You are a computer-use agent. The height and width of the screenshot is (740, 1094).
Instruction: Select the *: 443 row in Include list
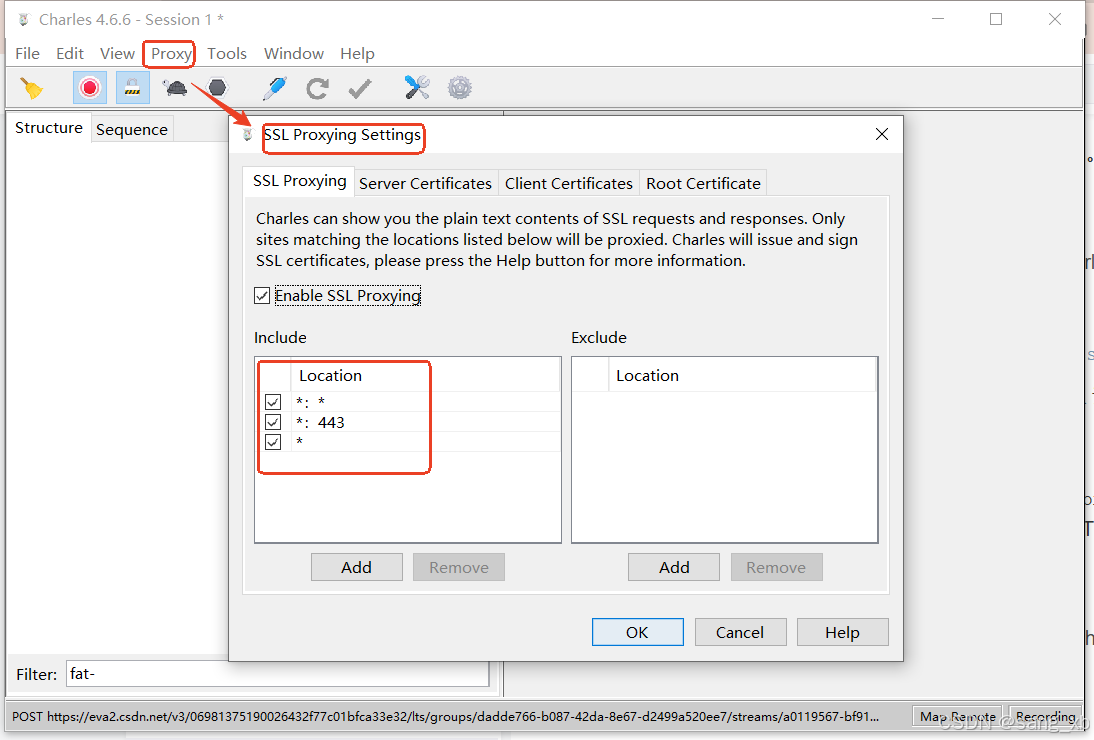click(408, 422)
